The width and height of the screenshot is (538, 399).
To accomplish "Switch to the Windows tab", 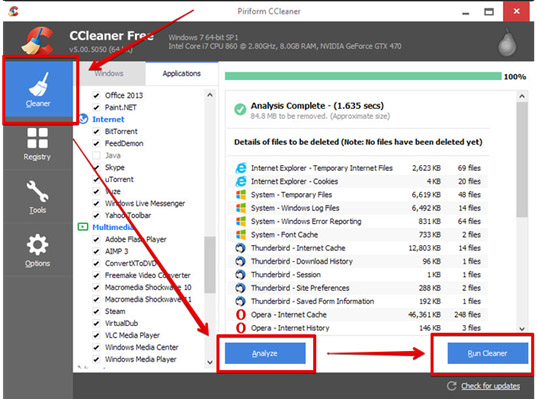I will [x=109, y=73].
